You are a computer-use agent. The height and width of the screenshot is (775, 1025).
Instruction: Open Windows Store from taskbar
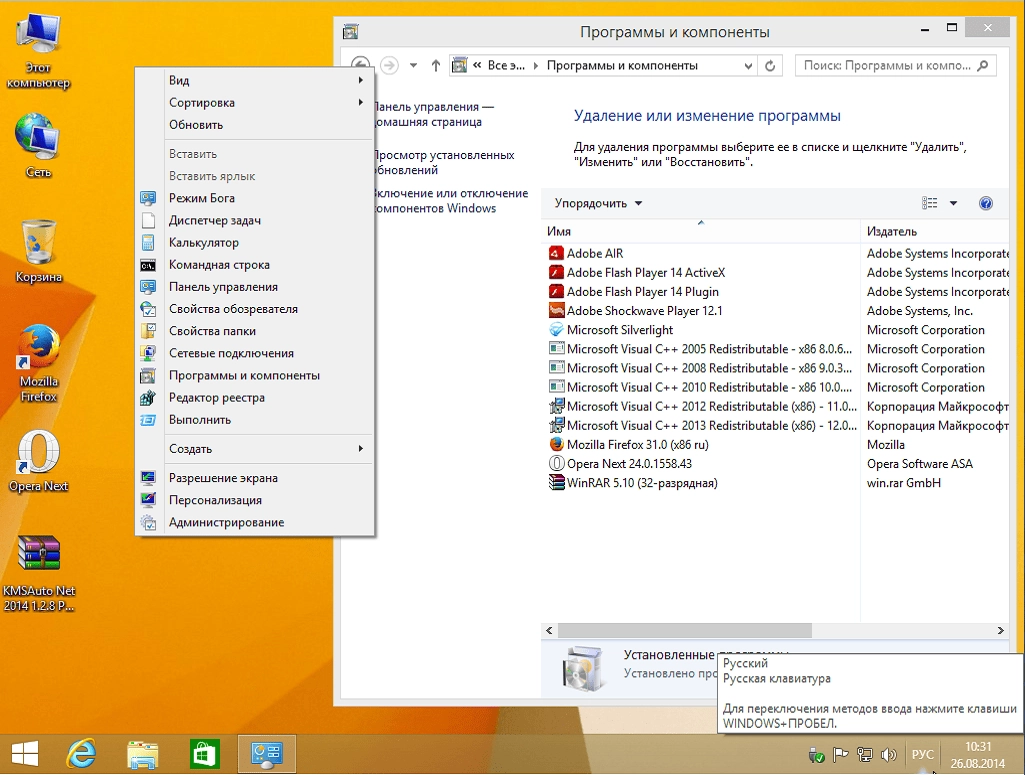205,755
